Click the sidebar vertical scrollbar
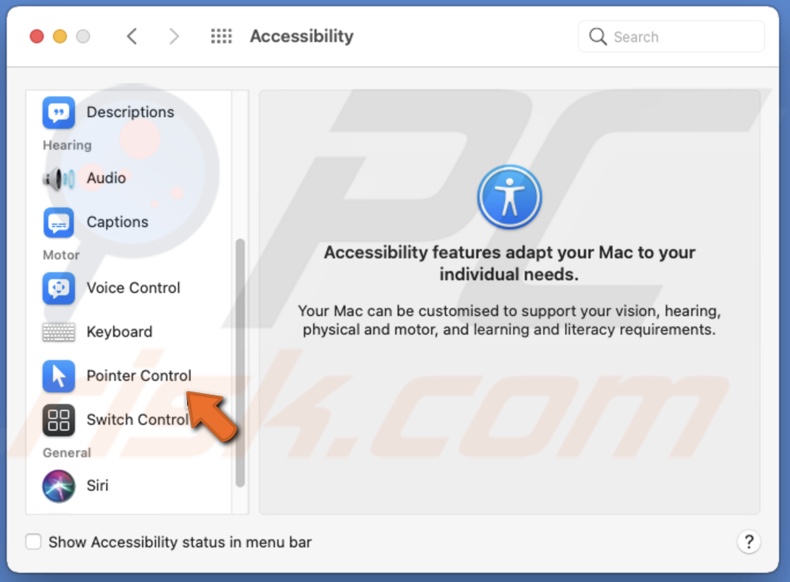 pos(239,360)
